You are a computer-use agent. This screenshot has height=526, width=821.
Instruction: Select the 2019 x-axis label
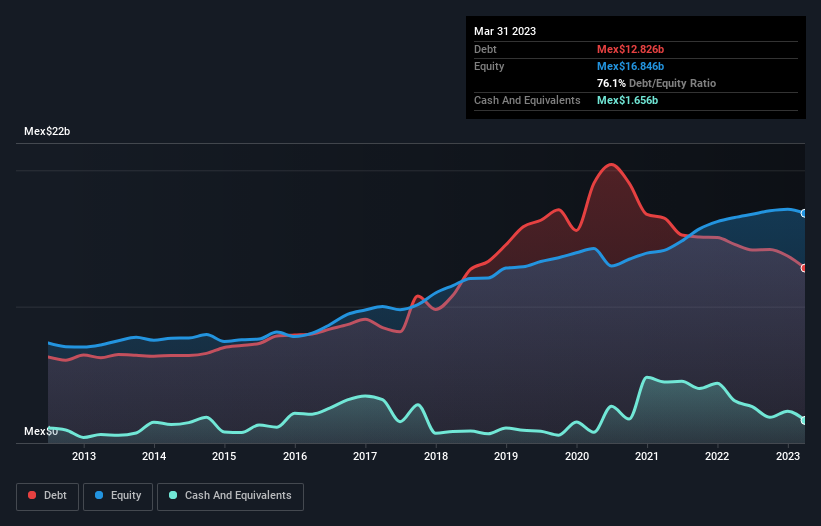click(507, 457)
